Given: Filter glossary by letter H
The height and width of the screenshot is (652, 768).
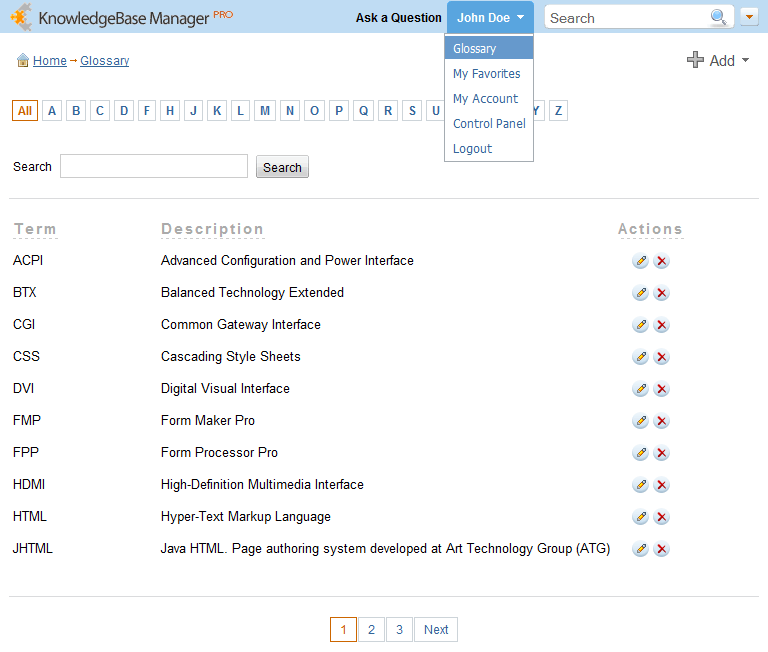Looking at the screenshot, I should click(x=170, y=111).
